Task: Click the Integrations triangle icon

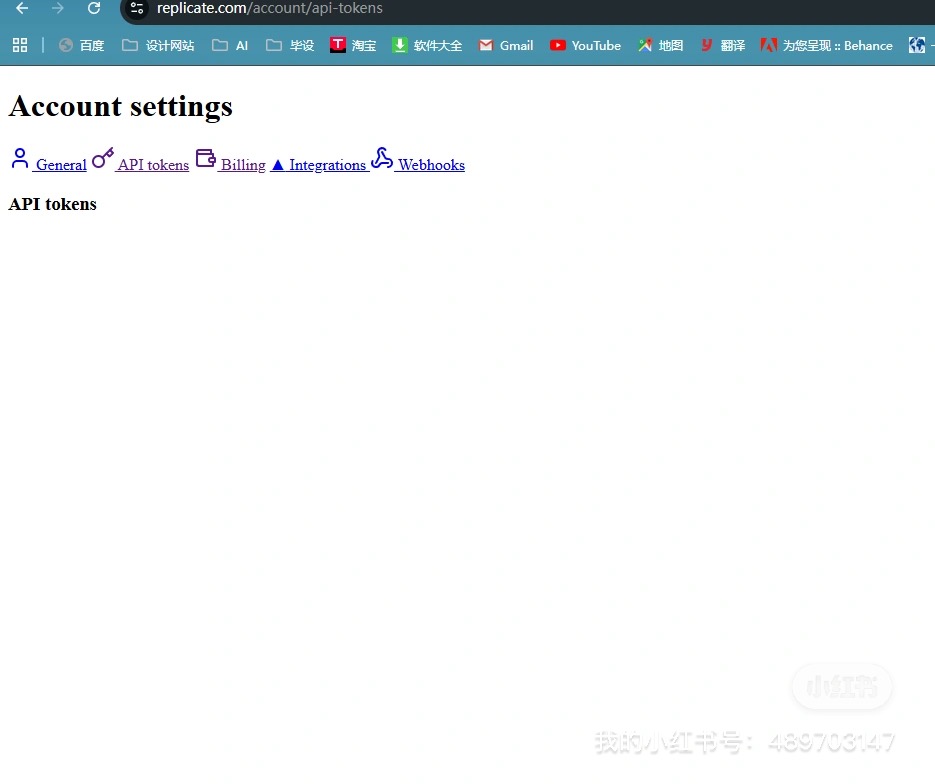Action: pos(277,165)
